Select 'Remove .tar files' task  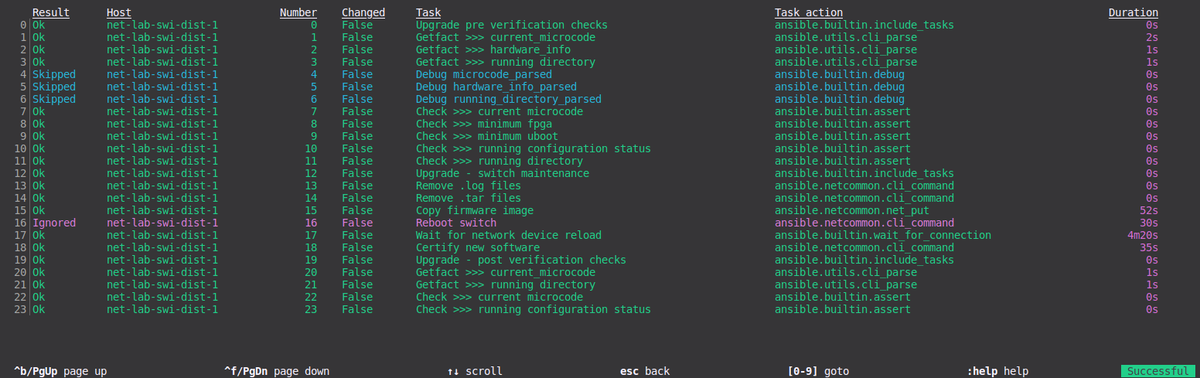point(468,198)
